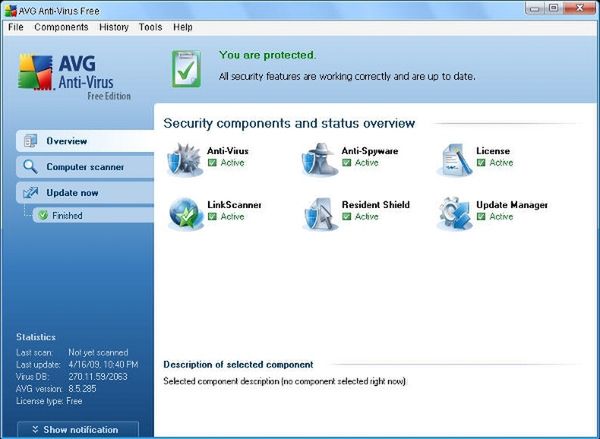Click the License Active checkmark
600x439 pixels.
(x=481, y=163)
